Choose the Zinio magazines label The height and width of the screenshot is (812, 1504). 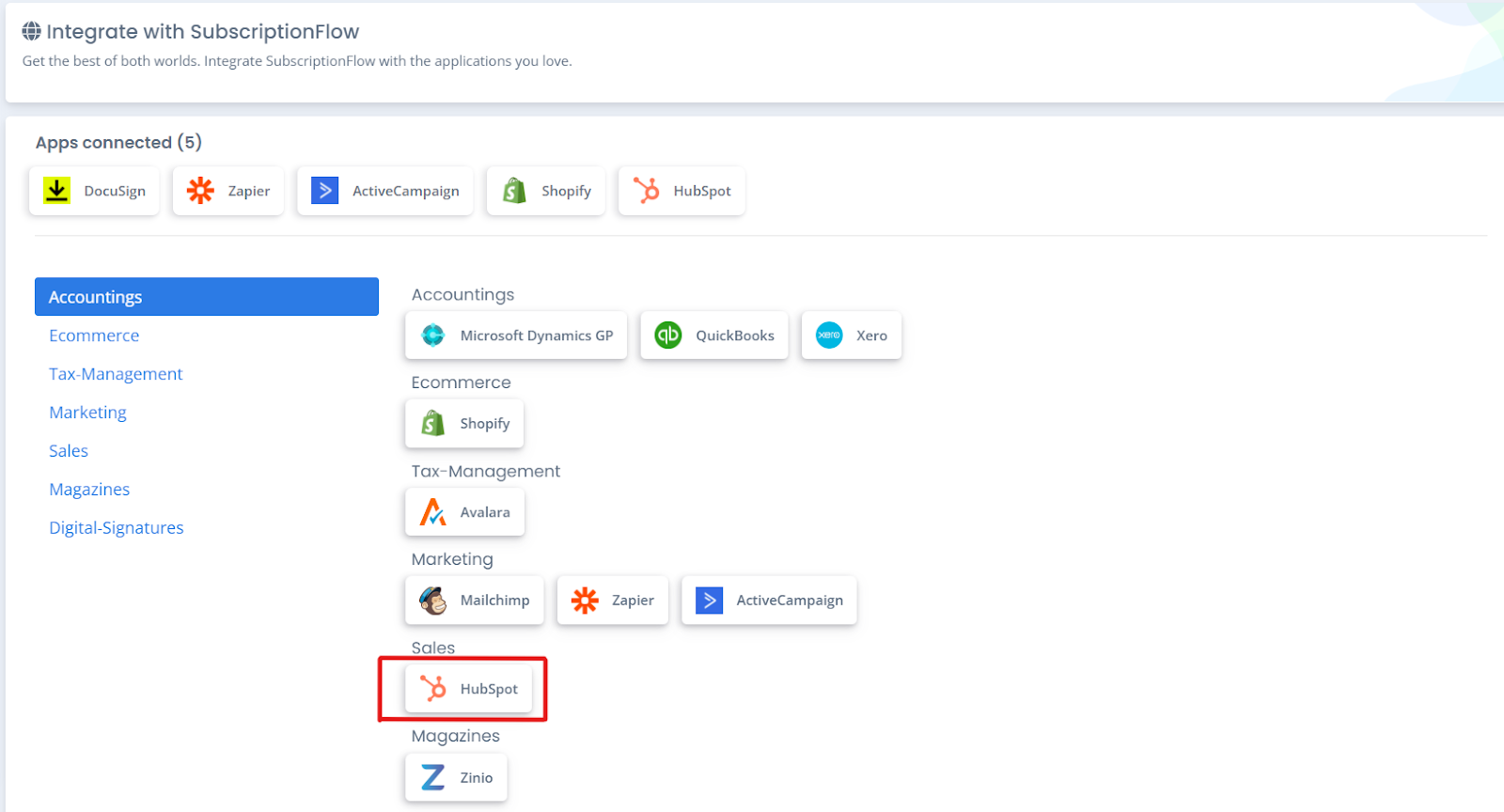tap(477, 777)
